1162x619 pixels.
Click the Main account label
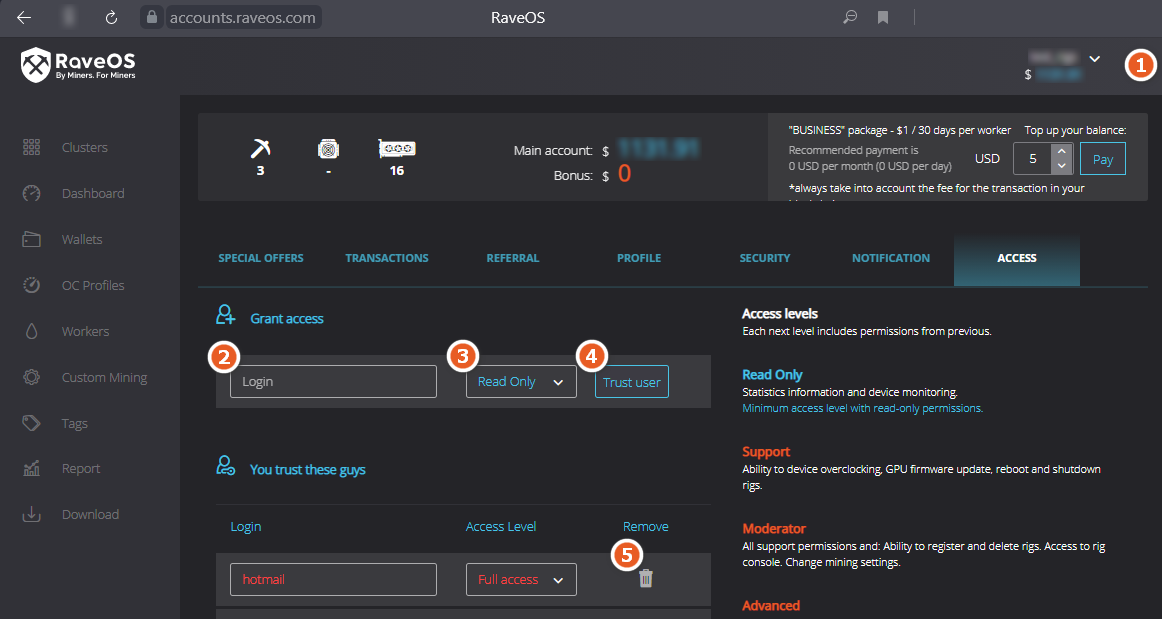[553, 150]
